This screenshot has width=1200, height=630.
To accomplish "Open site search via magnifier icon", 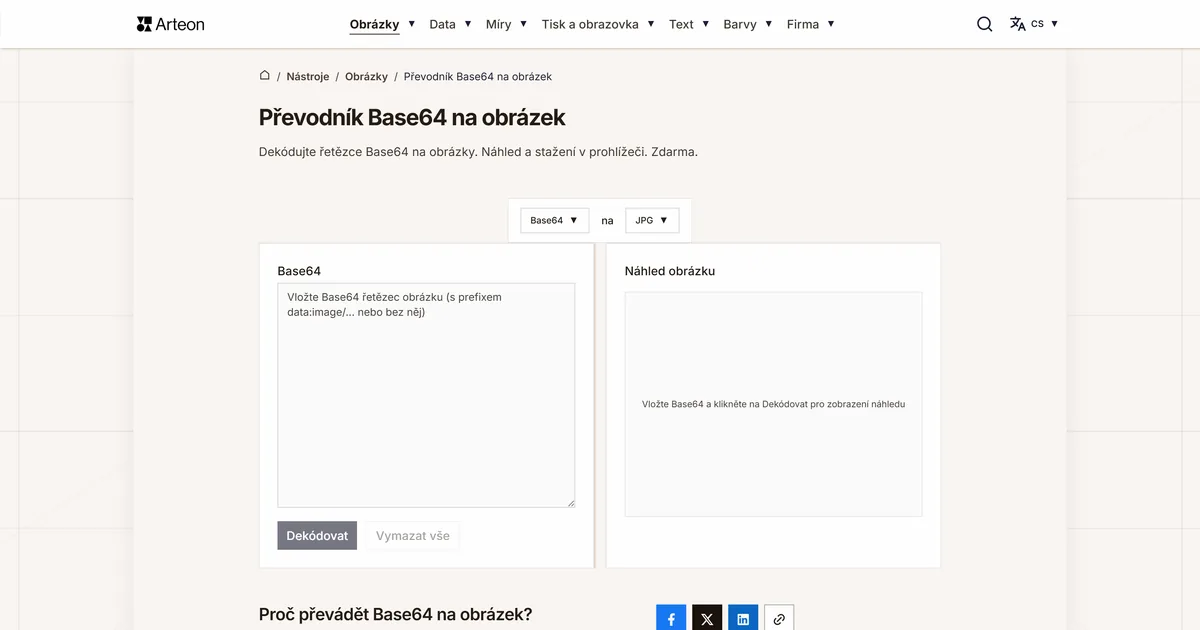I will [x=985, y=24].
